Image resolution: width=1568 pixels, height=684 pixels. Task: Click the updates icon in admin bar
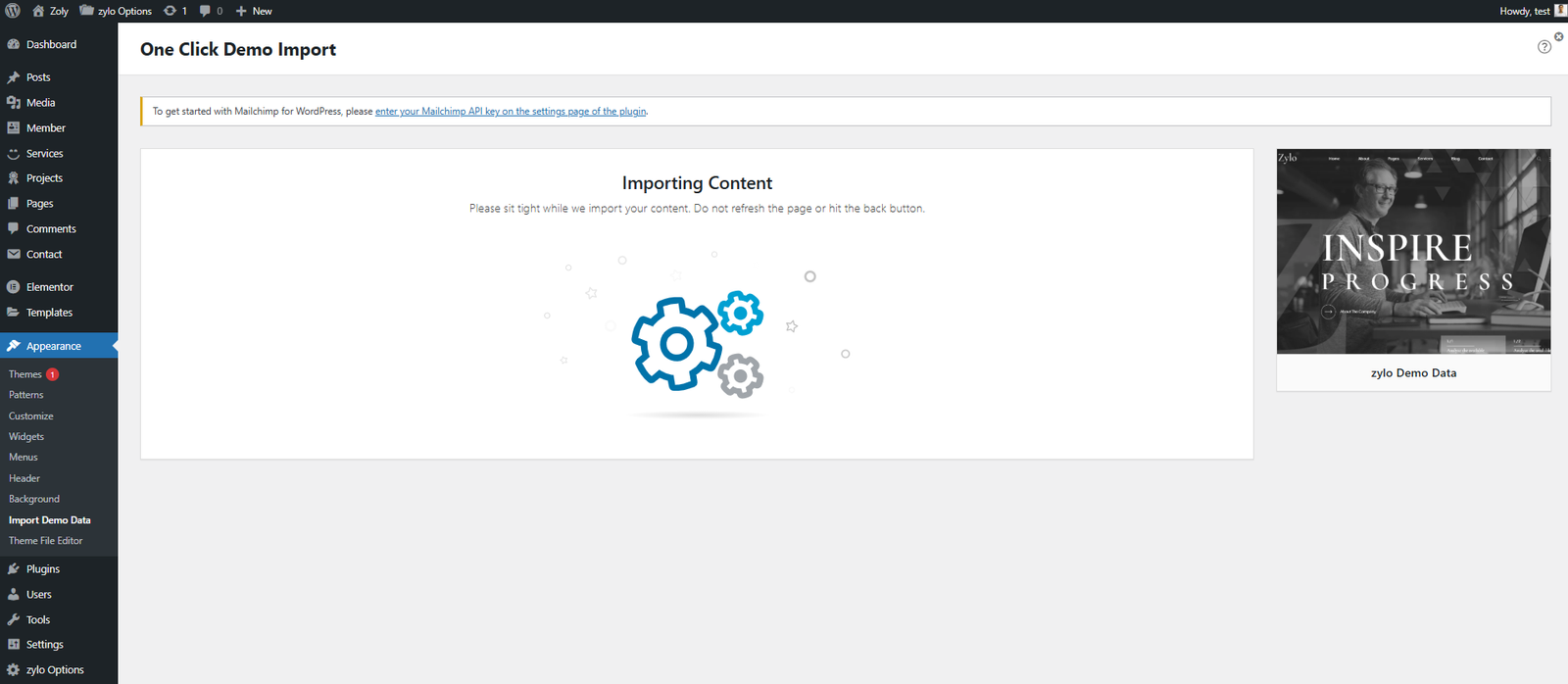pos(171,11)
